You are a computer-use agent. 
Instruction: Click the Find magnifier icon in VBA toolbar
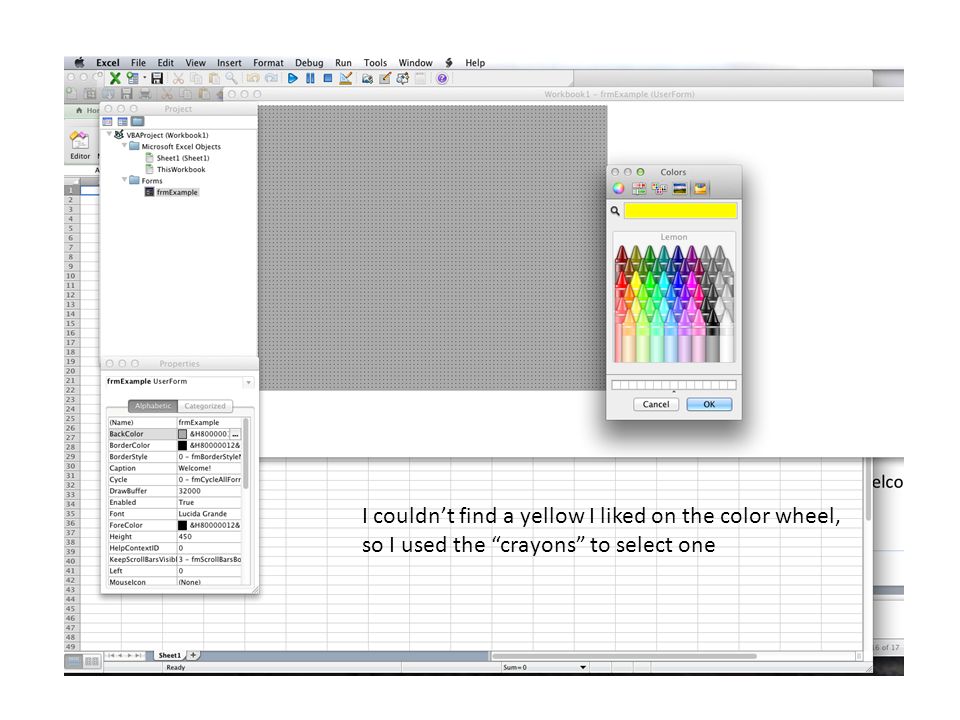pos(231,78)
